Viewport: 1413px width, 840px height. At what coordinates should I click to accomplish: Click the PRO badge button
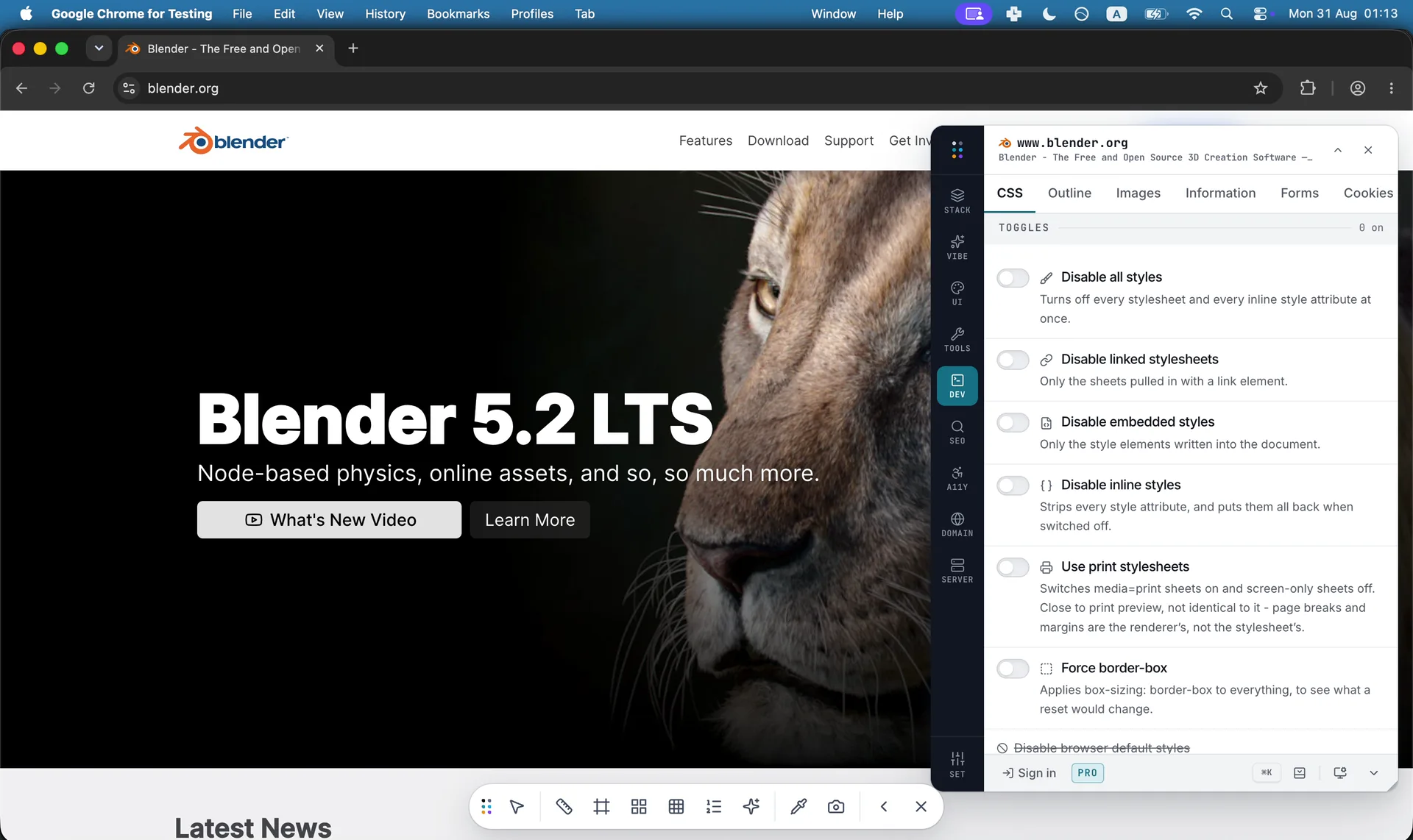[1087, 773]
